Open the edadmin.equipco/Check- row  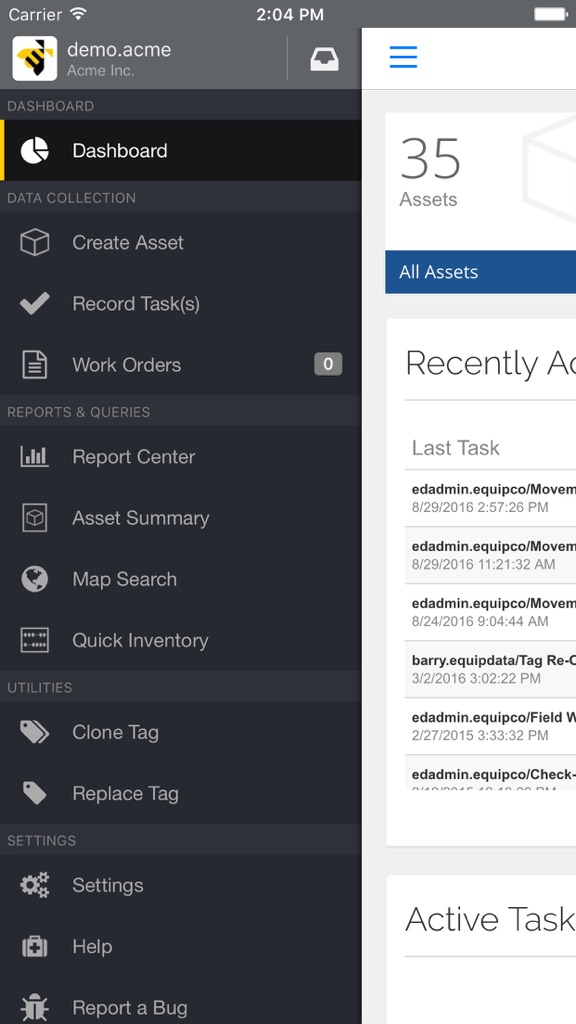point(490,773)
